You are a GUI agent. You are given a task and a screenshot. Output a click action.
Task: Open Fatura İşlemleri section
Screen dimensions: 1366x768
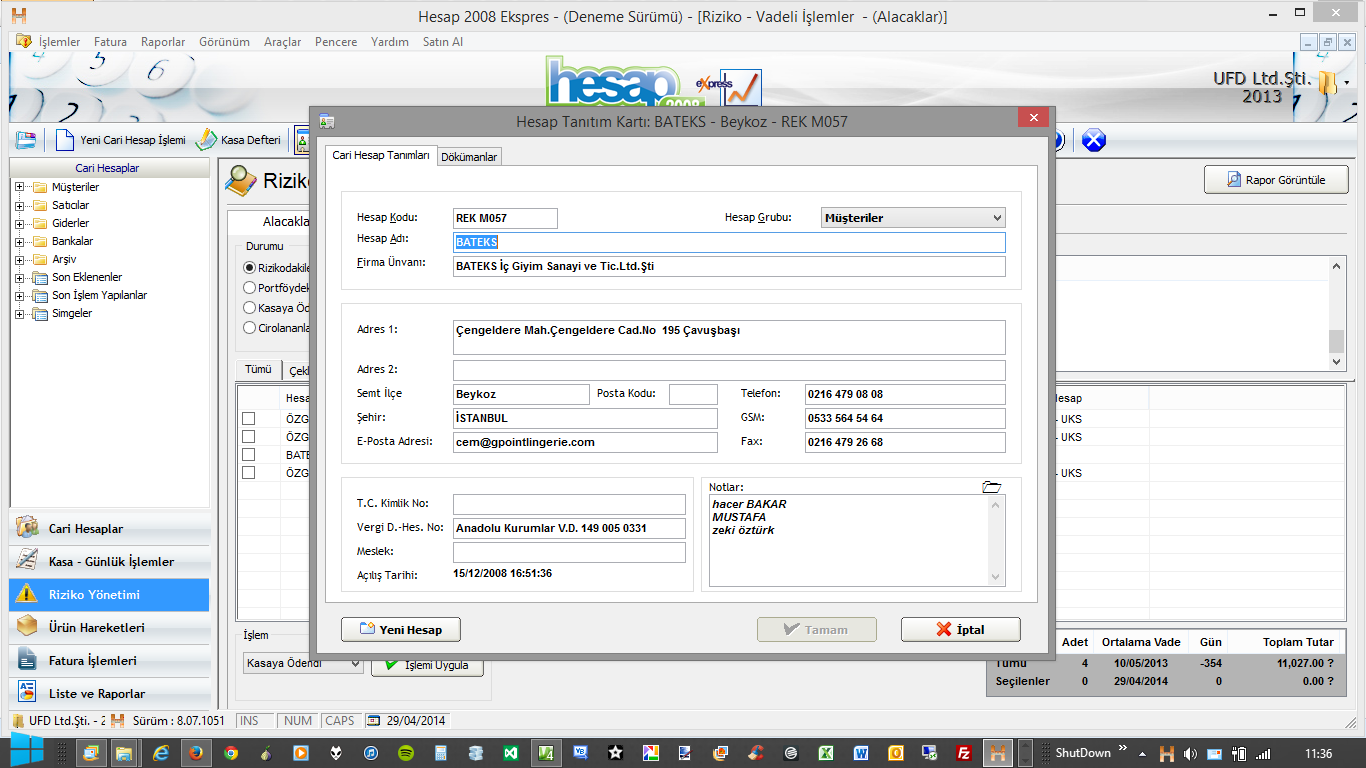coord(110,661)
